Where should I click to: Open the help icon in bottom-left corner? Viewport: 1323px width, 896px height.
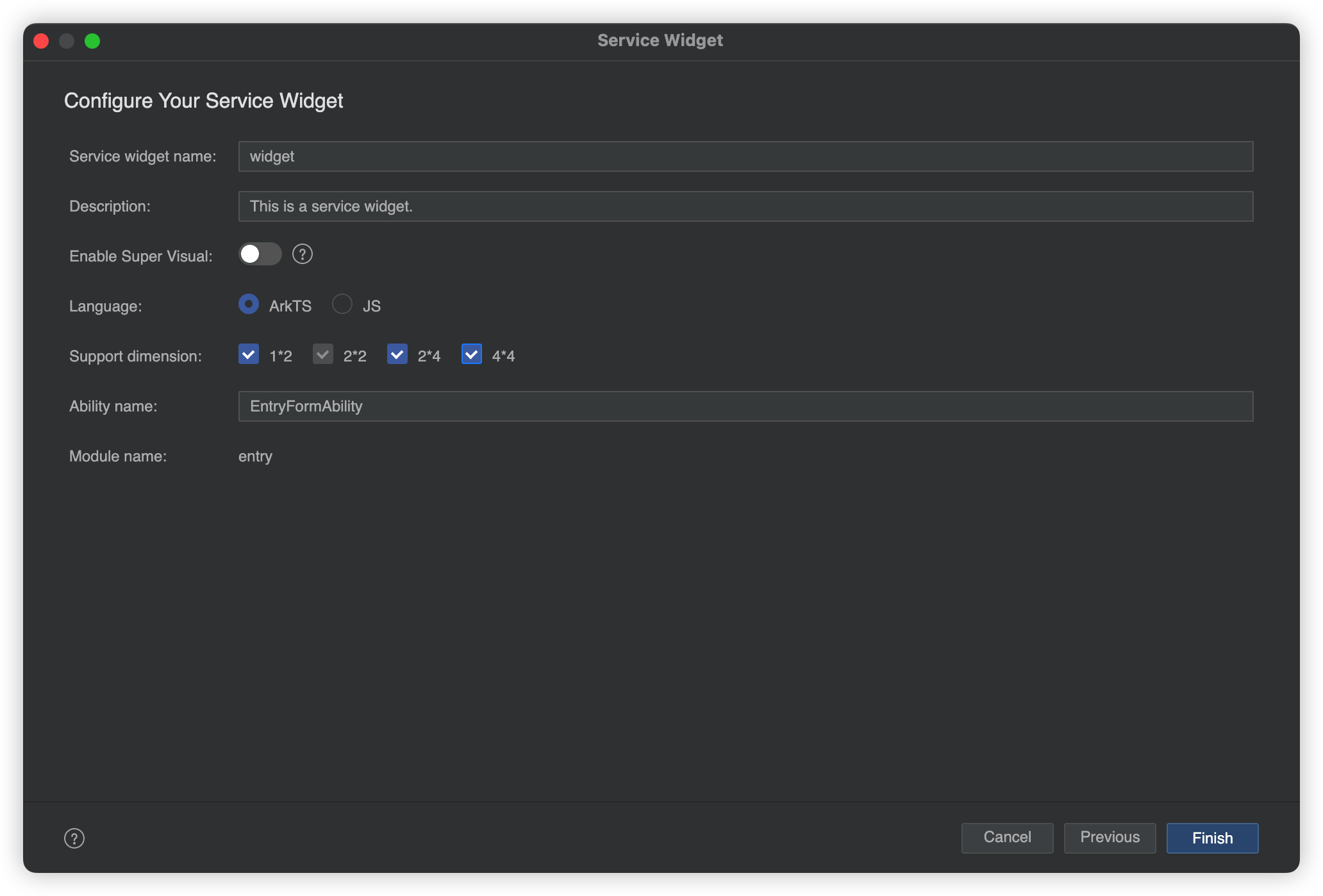point(74,838)
